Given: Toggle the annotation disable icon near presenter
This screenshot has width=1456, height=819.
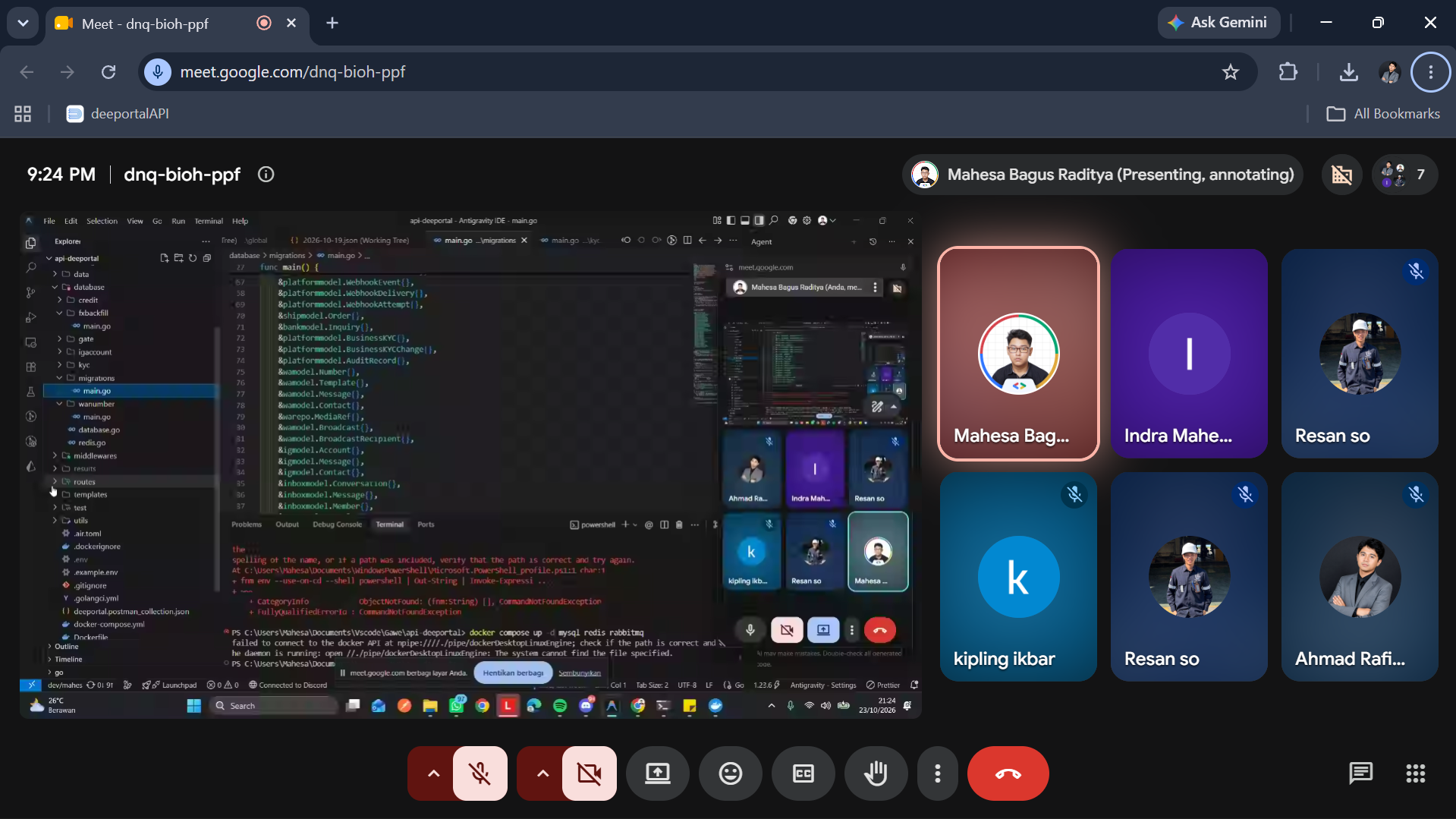Looking at the screenshot, I should (1341, 175).
